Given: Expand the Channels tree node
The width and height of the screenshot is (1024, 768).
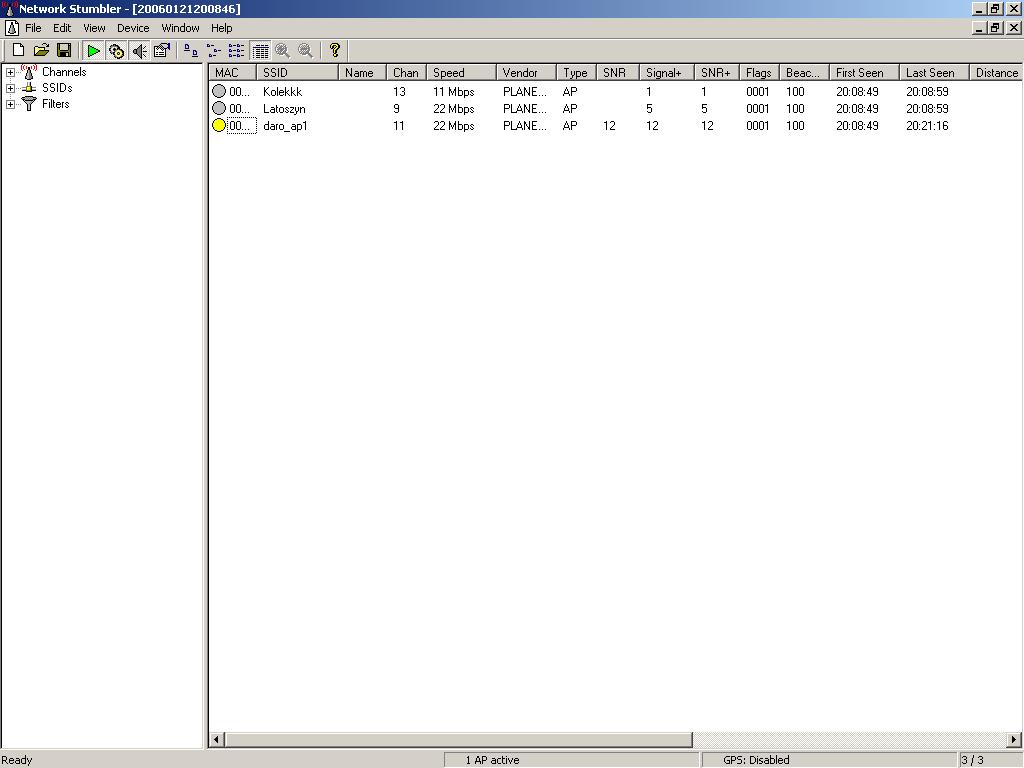Looking at the screenshot, I should tap(10, 72).
